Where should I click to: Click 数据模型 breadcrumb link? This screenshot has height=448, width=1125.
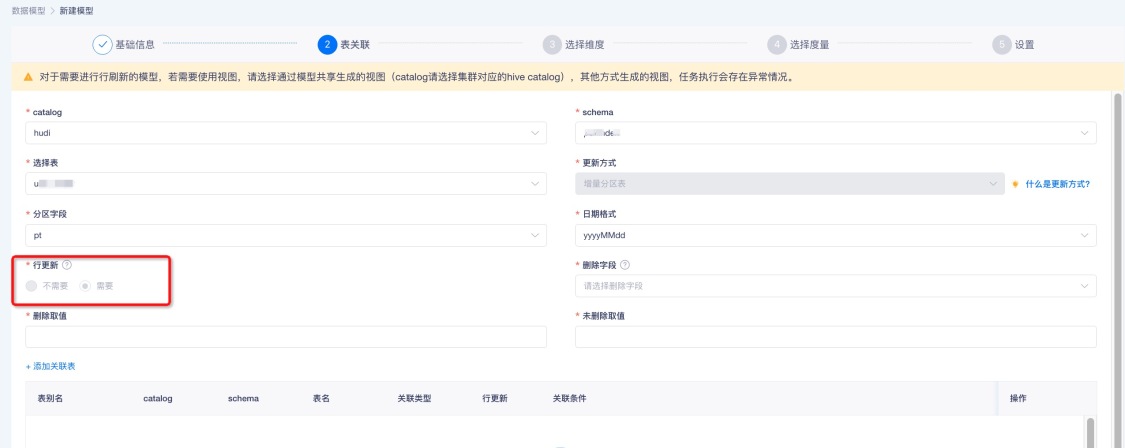(28, 11)
